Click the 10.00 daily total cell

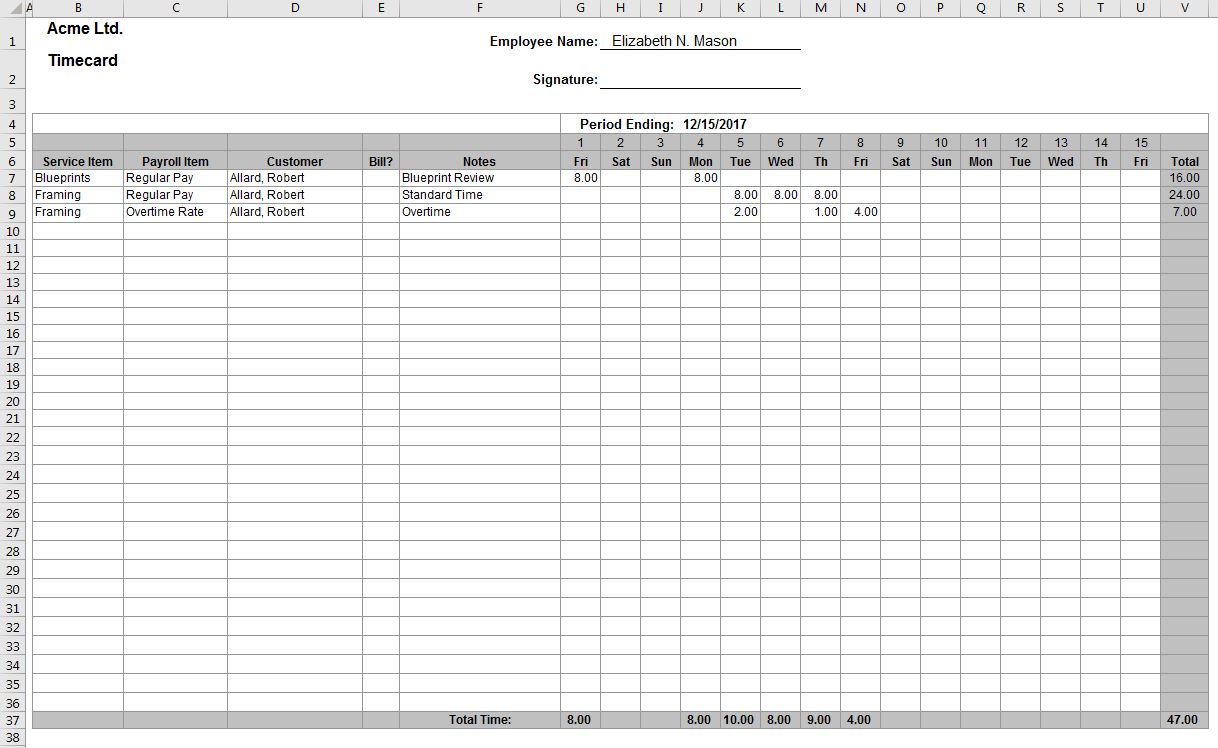(x=740, y=720)
